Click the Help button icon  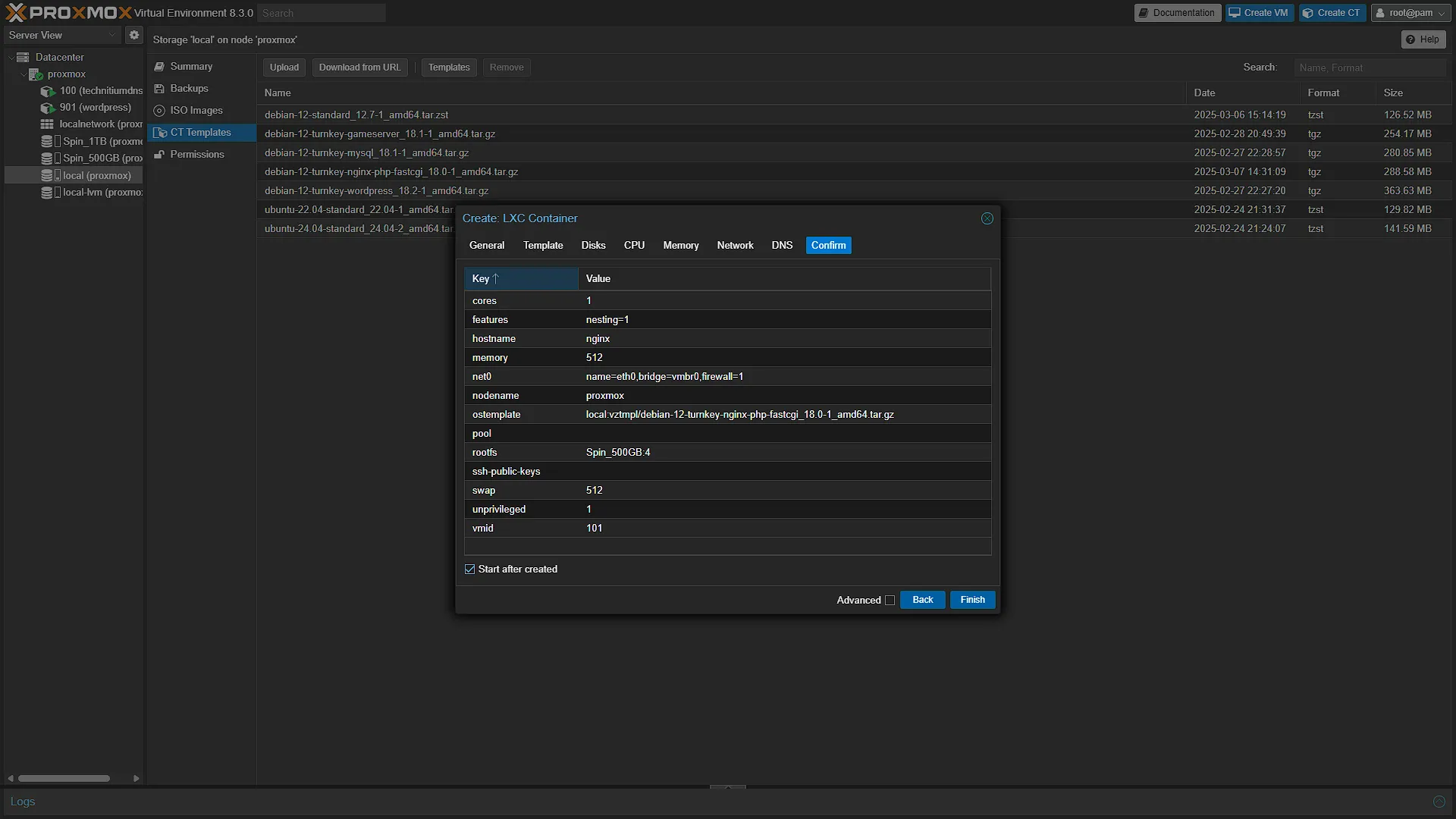click(x=1410, y=39)
